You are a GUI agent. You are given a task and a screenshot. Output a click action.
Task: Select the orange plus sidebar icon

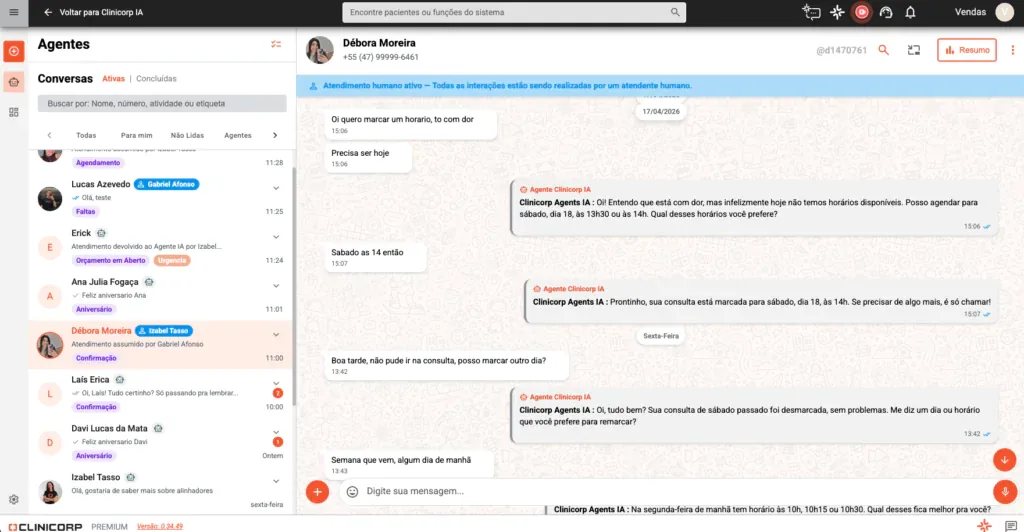(14, 51)
